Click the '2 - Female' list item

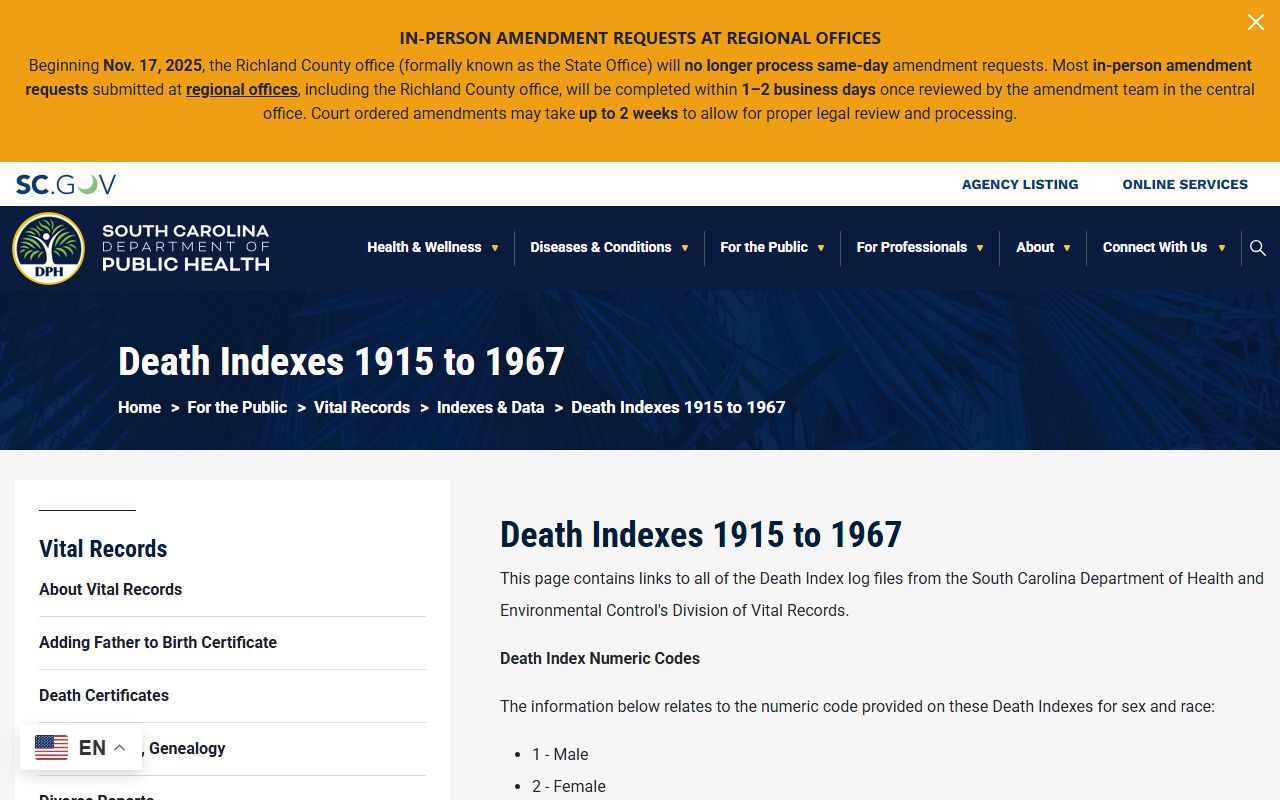pyautogui.click(x=569, y=786)
